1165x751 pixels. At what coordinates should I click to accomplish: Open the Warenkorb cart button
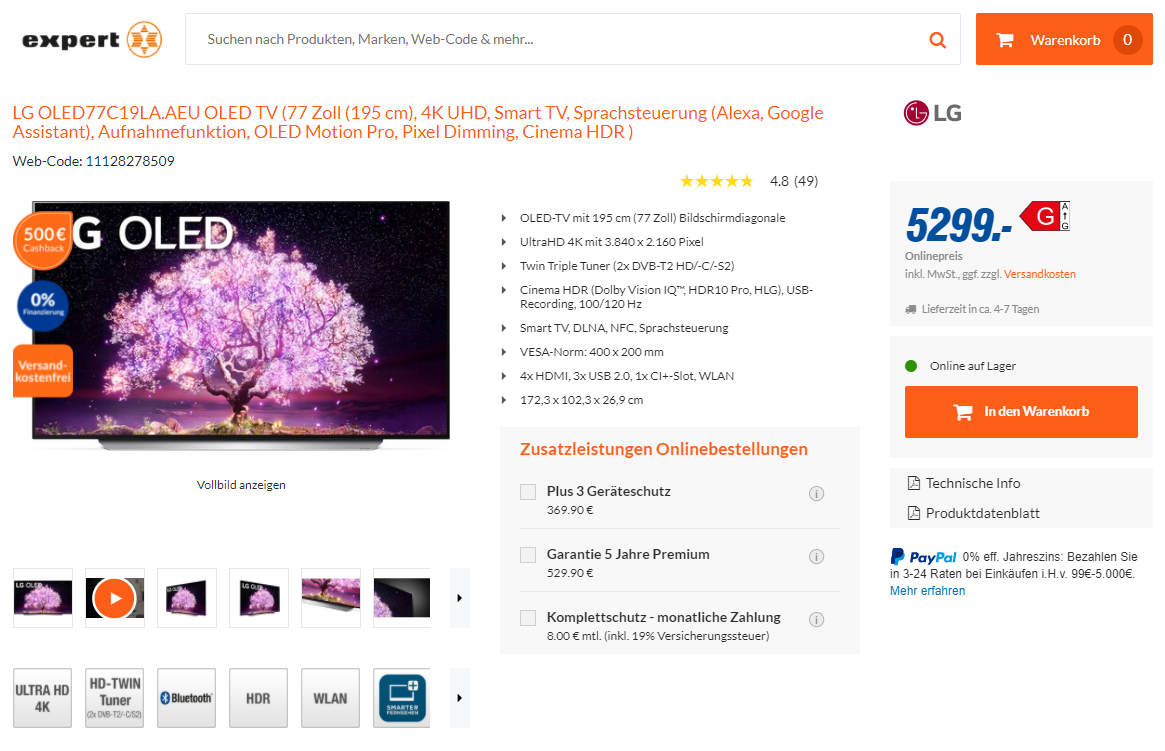pyautogui.click(x=1064, y=39)
